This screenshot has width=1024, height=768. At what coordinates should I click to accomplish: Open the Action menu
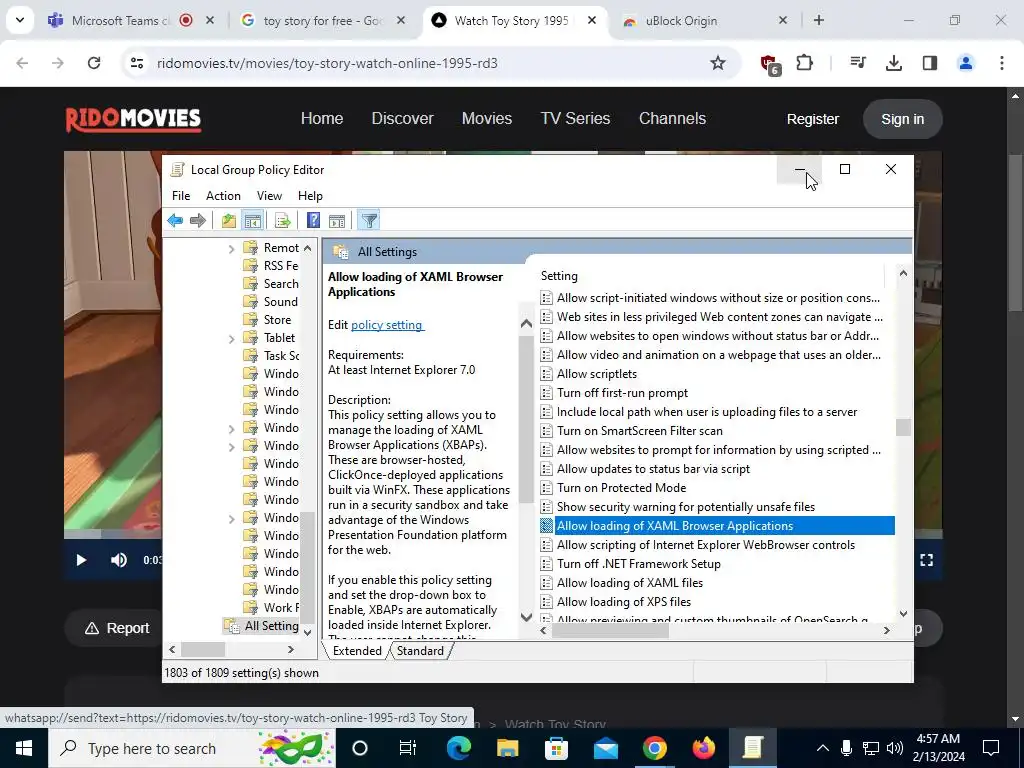click(x=223, y=196)
